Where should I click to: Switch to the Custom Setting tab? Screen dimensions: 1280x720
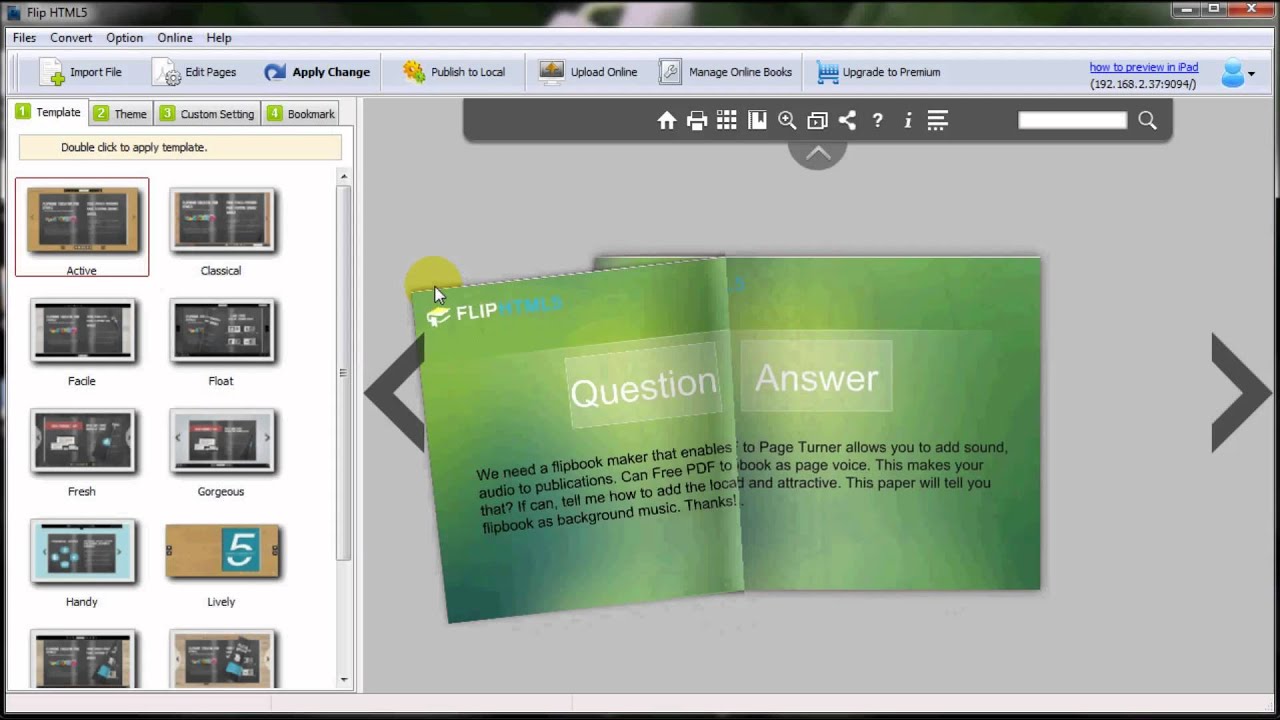pyautogui.click(x=207, y=113)
